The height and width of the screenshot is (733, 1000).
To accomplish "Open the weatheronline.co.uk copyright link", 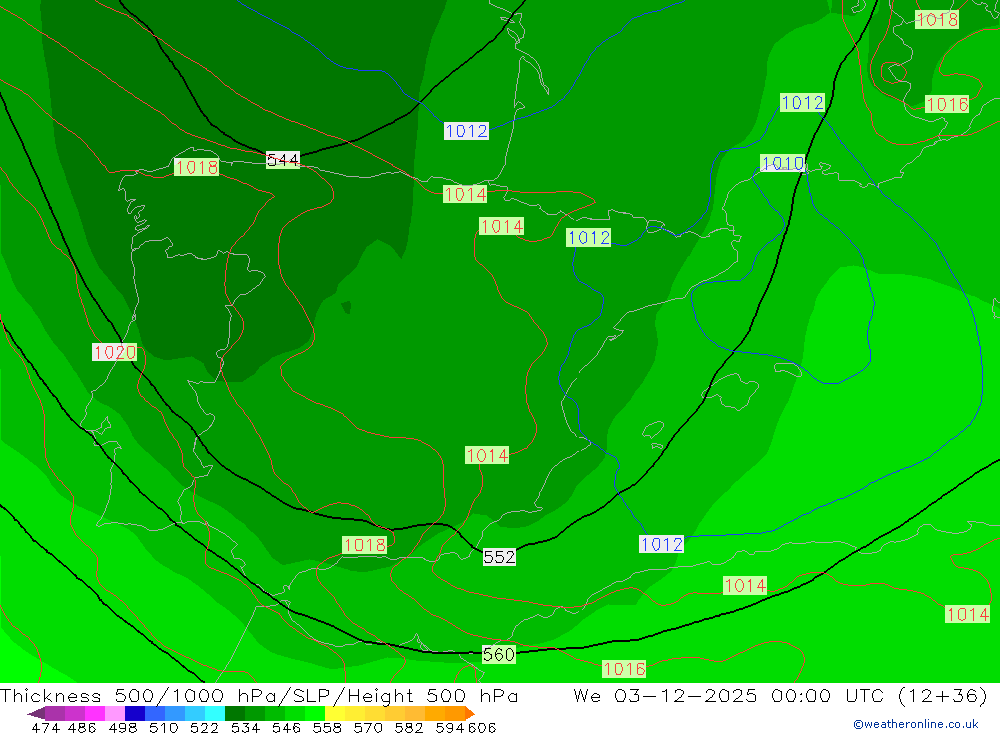I will [x=916, y=724].
